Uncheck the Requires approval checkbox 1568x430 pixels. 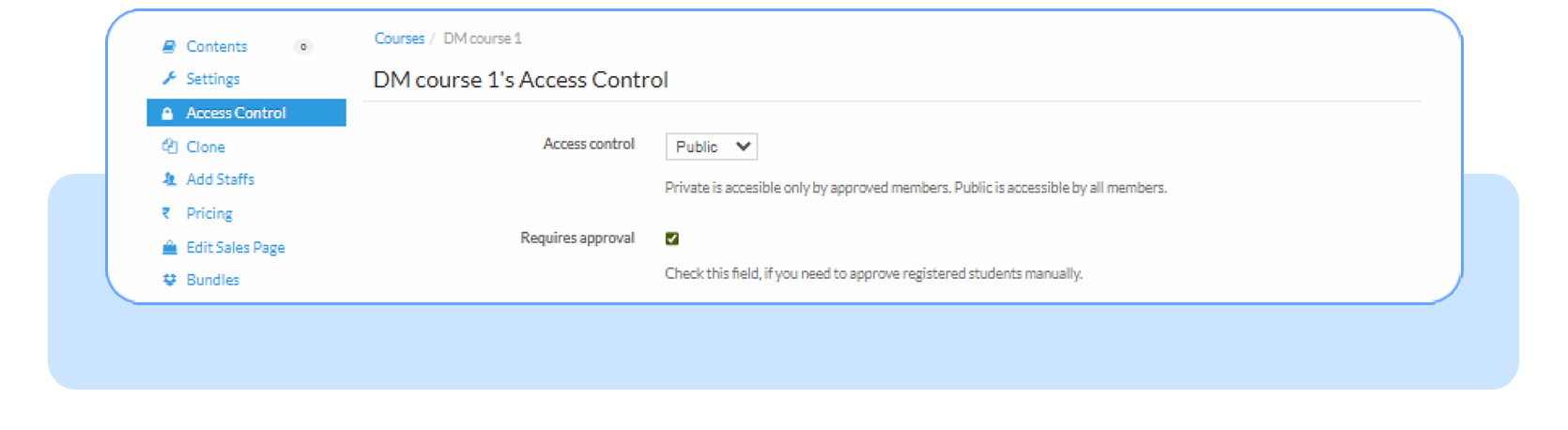[672, 238]
